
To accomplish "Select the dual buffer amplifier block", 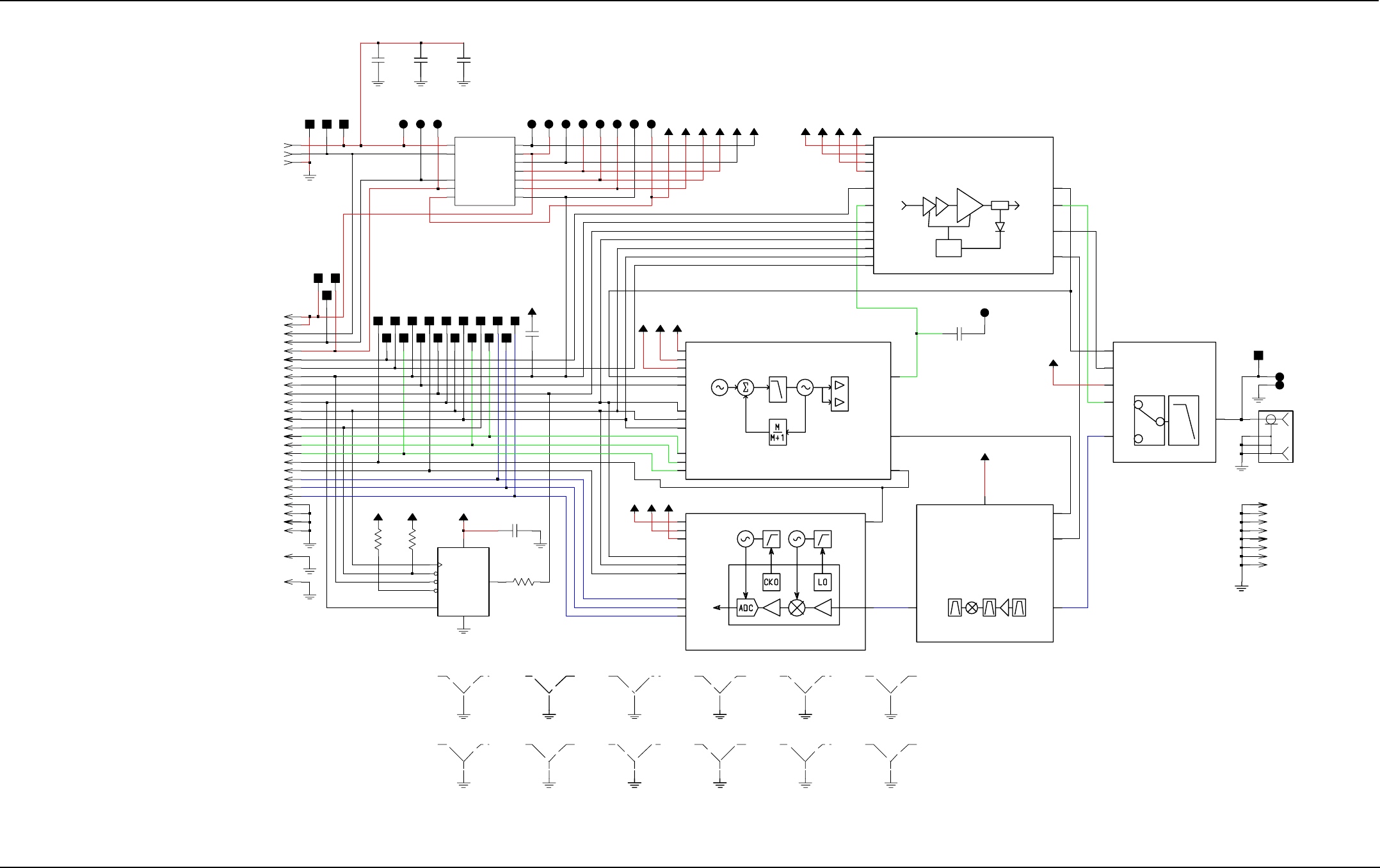I will tap(840, 394).
